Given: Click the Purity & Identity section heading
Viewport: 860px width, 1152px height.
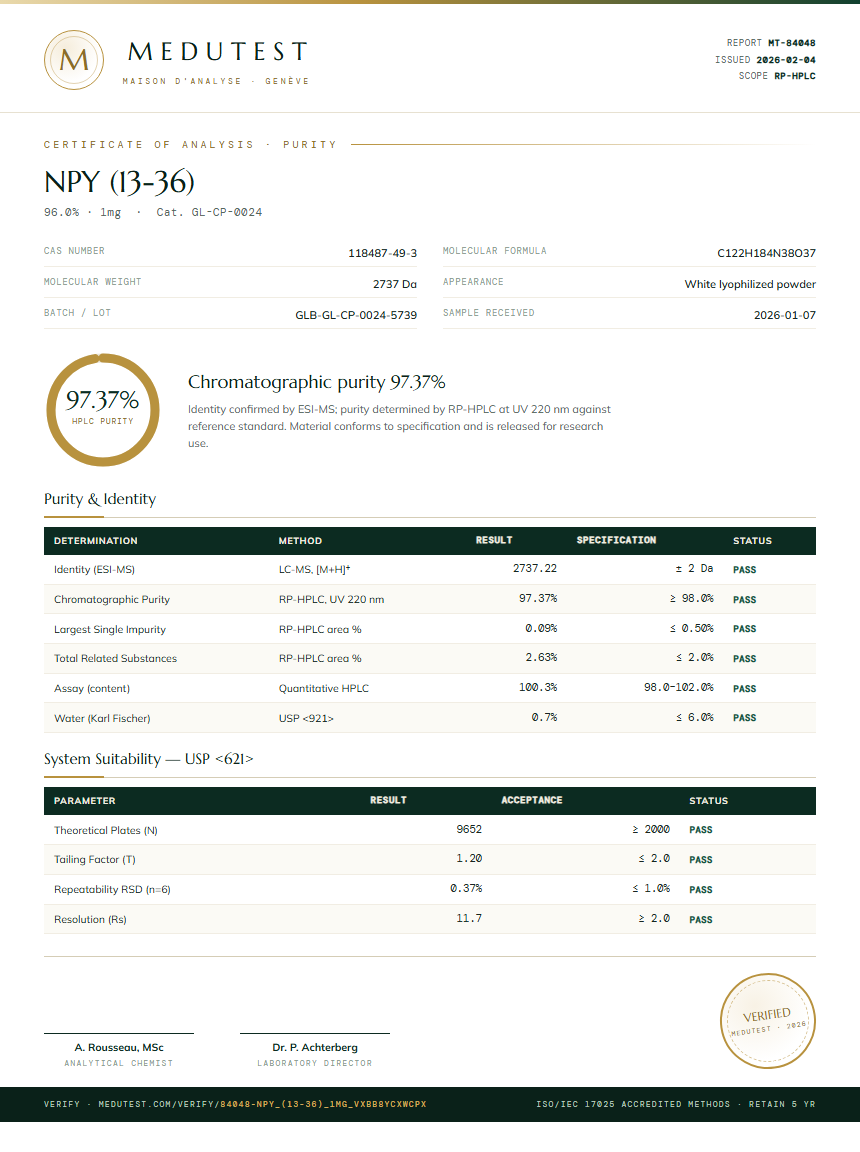Looking at the screenshot, I should 100,499.
